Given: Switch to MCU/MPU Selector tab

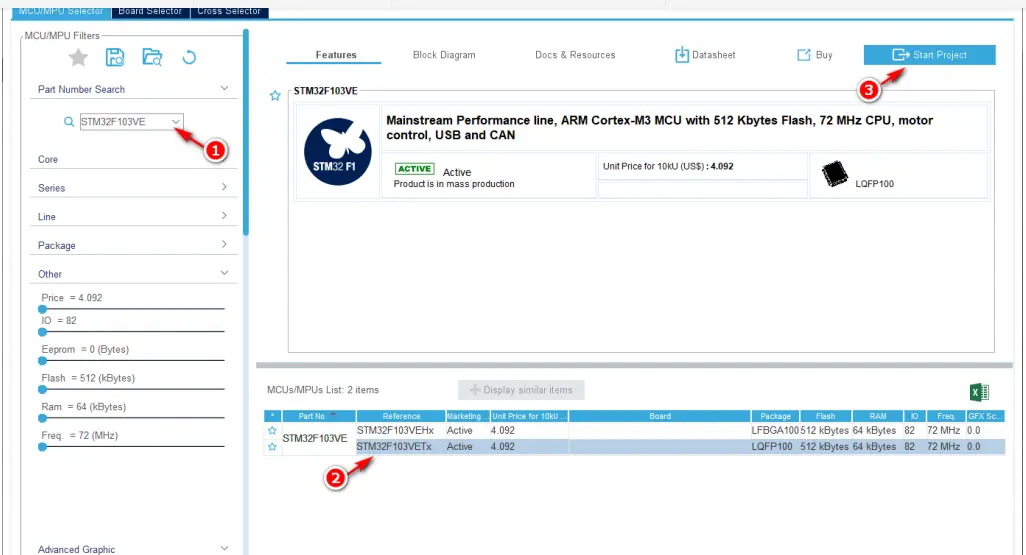Looking at the screenshot, I should coord(62,10).
